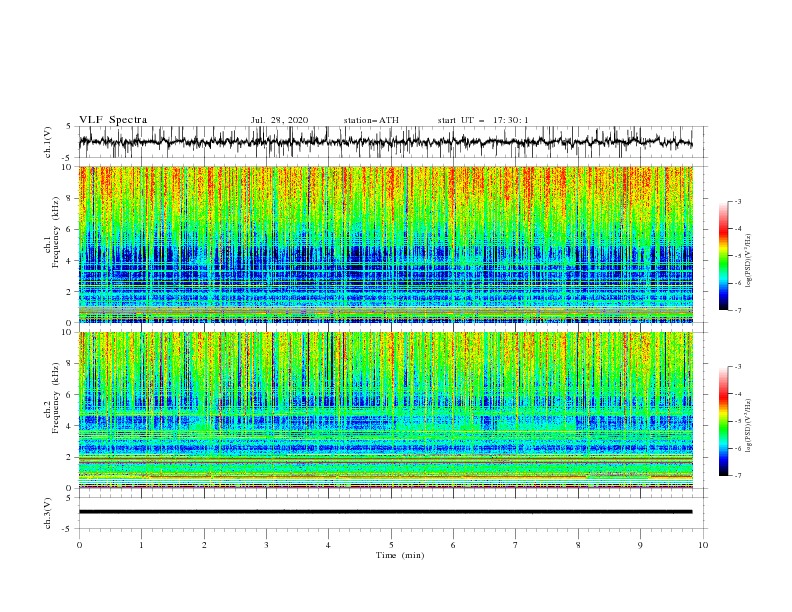
Task: Click the upper colorbar 'log(PSD)(V²/Hz)' label
Action: [x=749, y=261]
